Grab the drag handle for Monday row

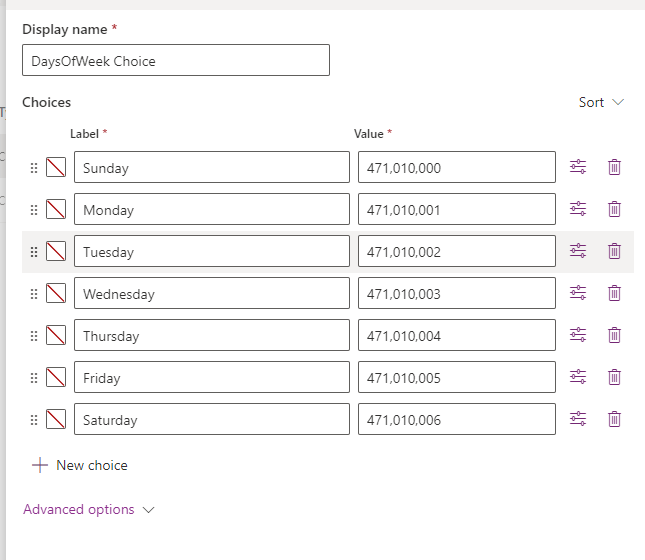click(34, 210)
